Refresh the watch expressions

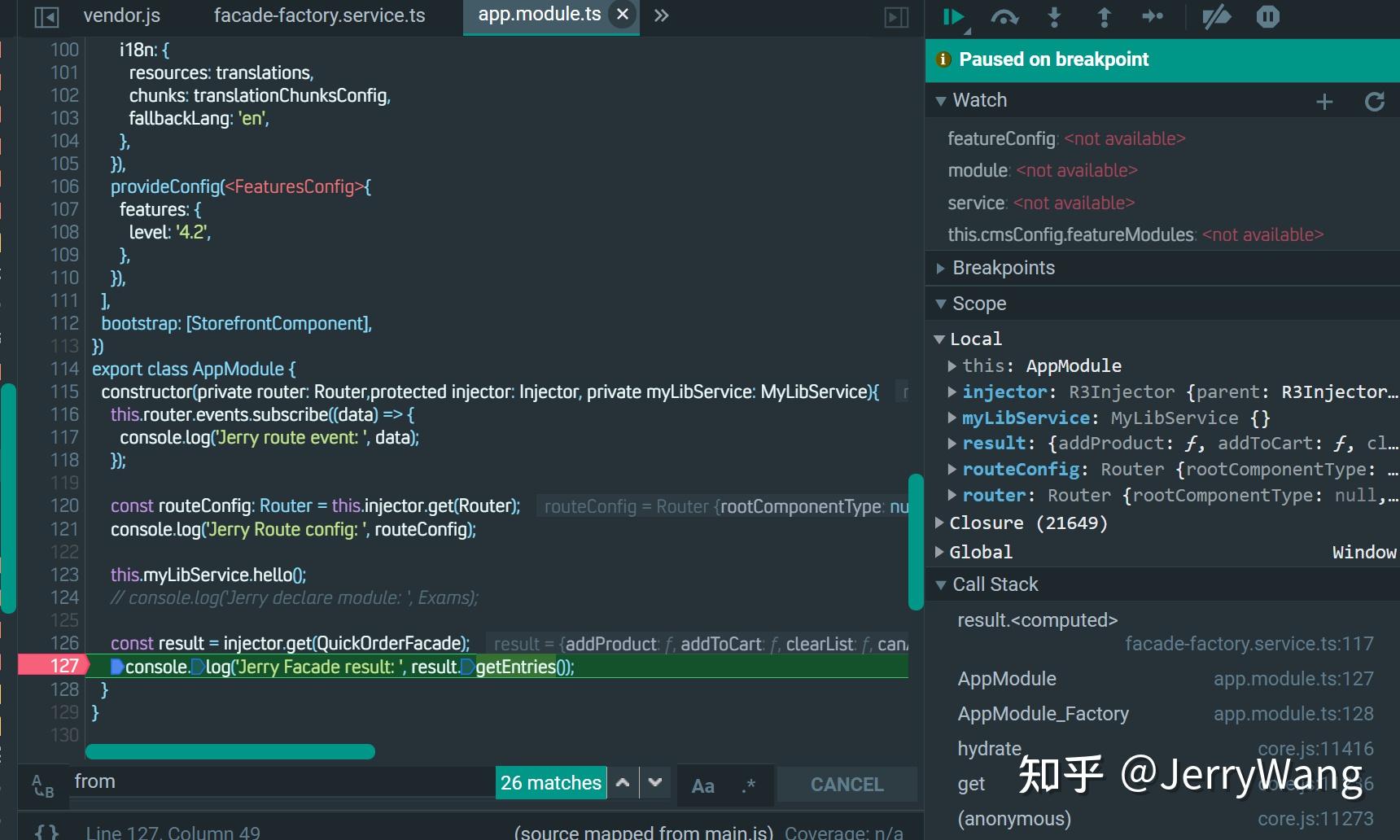[1375, 102]
